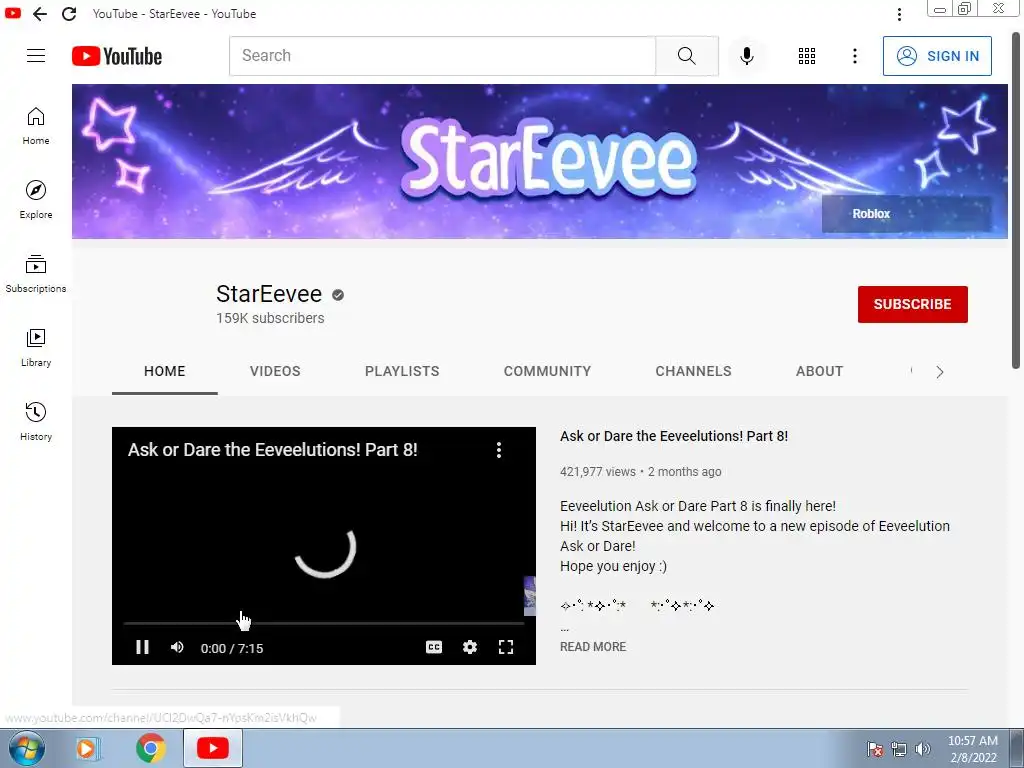
Task: Click the 421,977 views text
Action: (x=598, y=472)
